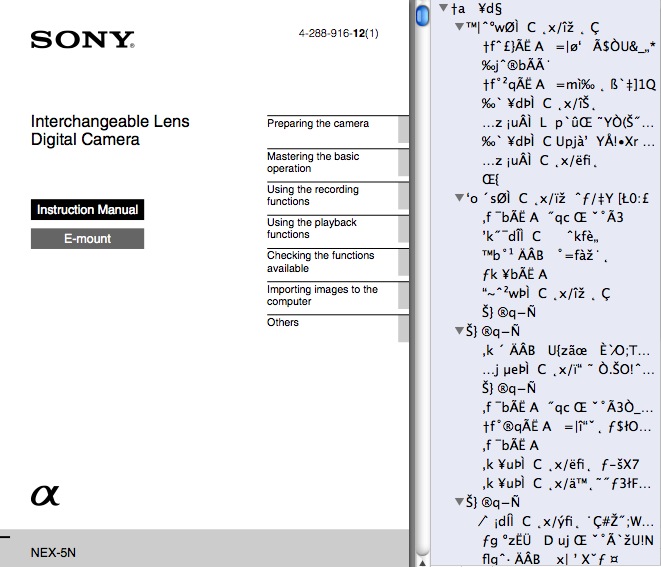Viewport: 661px width, 567px height.
Task: Select "Checking the functions available" tab
Action: coord(320,261)
